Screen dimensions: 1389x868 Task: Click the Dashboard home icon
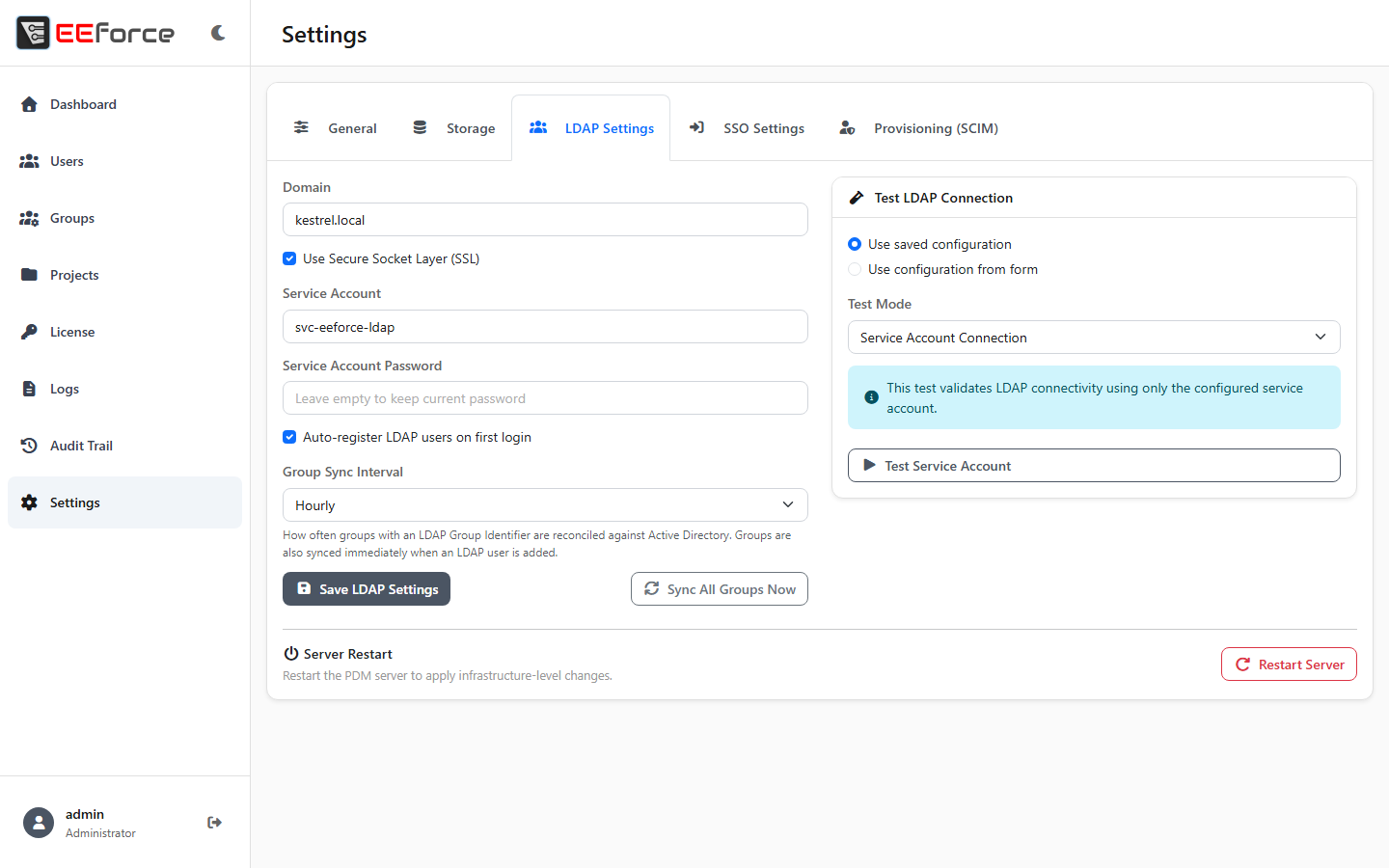[29, 104]
